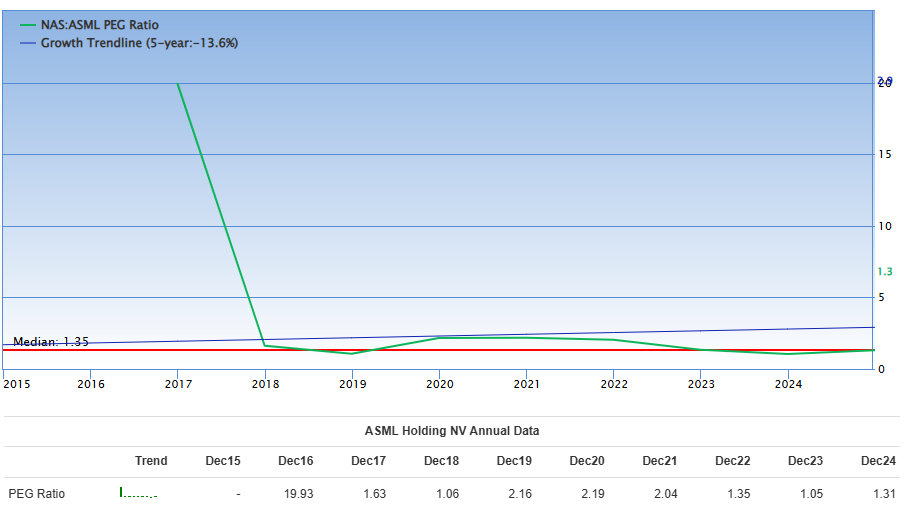This screenshot has width=908, height=513.
Task: Click the Dec22 column header
Action: (733, 461)
